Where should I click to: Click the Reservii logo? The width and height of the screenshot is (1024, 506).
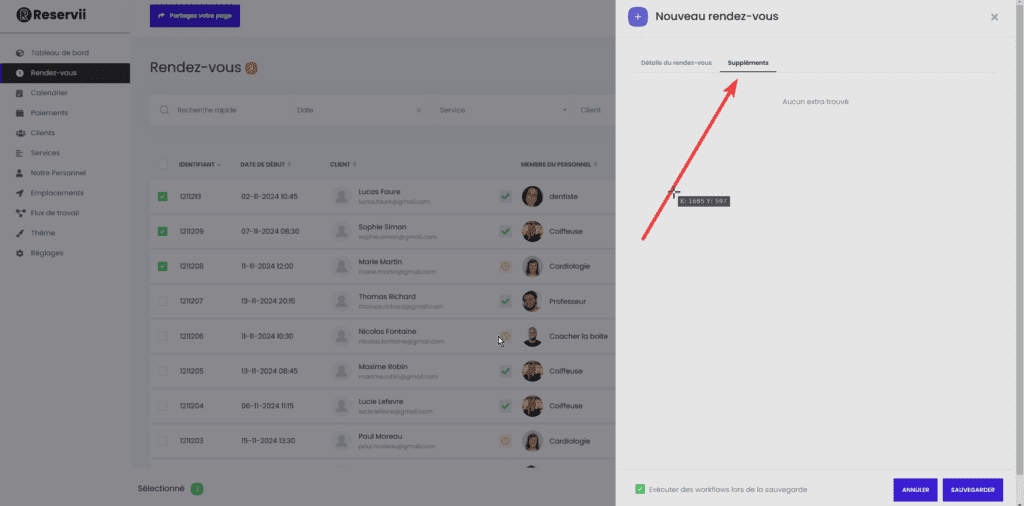click(51, 14)
